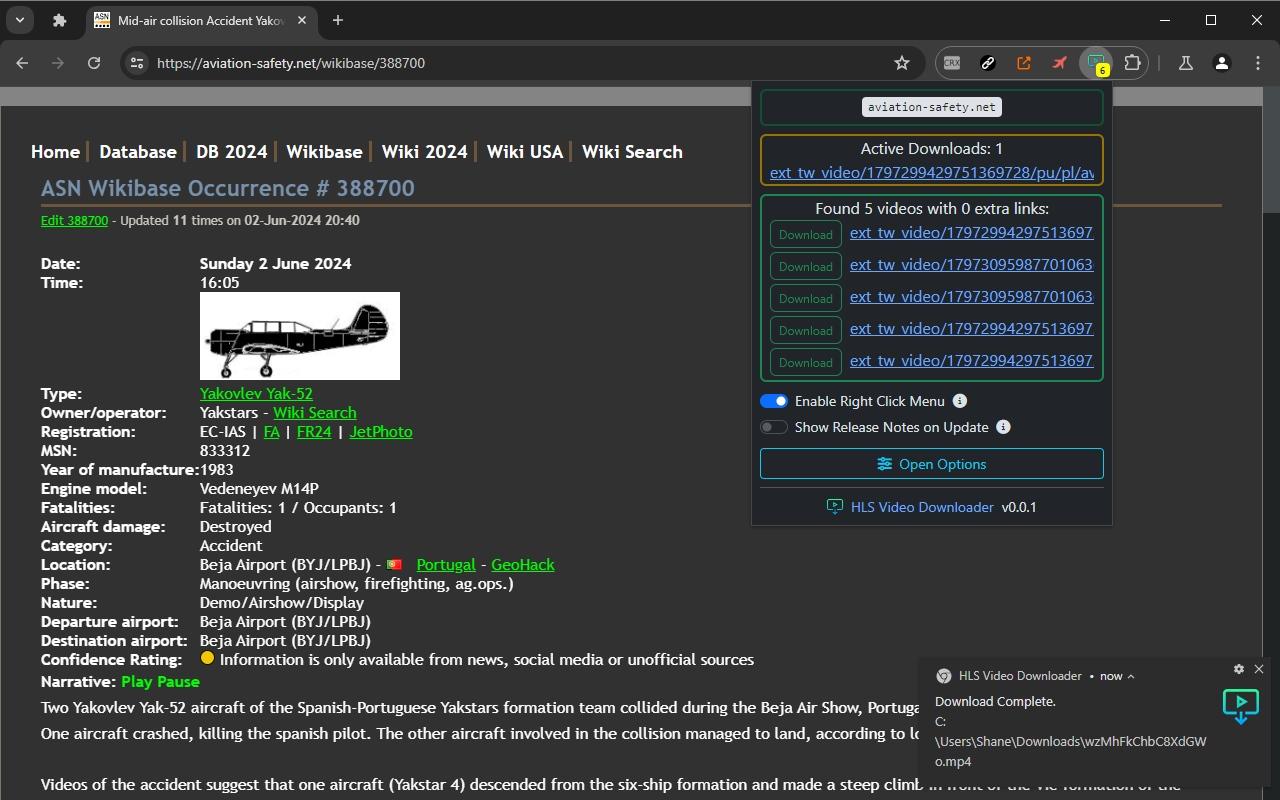Open the HLS Video Downloader extension icon
This screenshot has width=1280, height=800.
point(1095,62)
